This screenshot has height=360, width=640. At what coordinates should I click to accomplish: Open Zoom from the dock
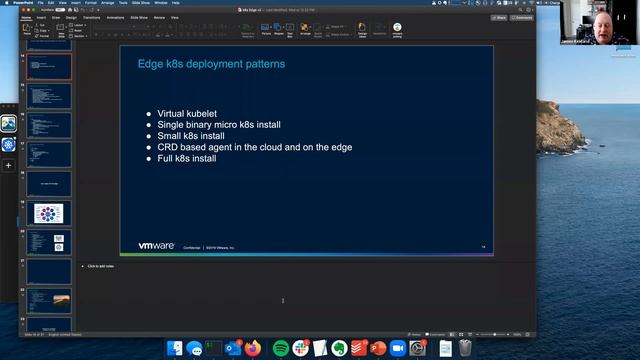coord(398,348)
